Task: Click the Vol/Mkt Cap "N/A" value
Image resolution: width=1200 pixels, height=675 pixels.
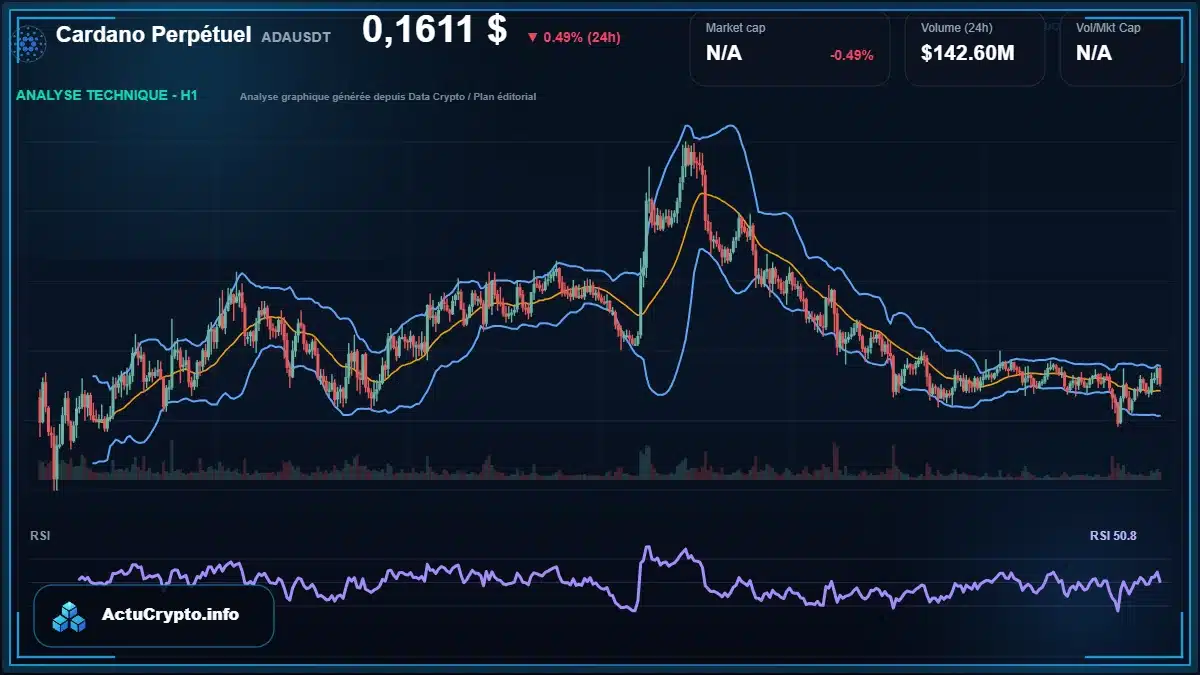Action: click(1094, 54)
